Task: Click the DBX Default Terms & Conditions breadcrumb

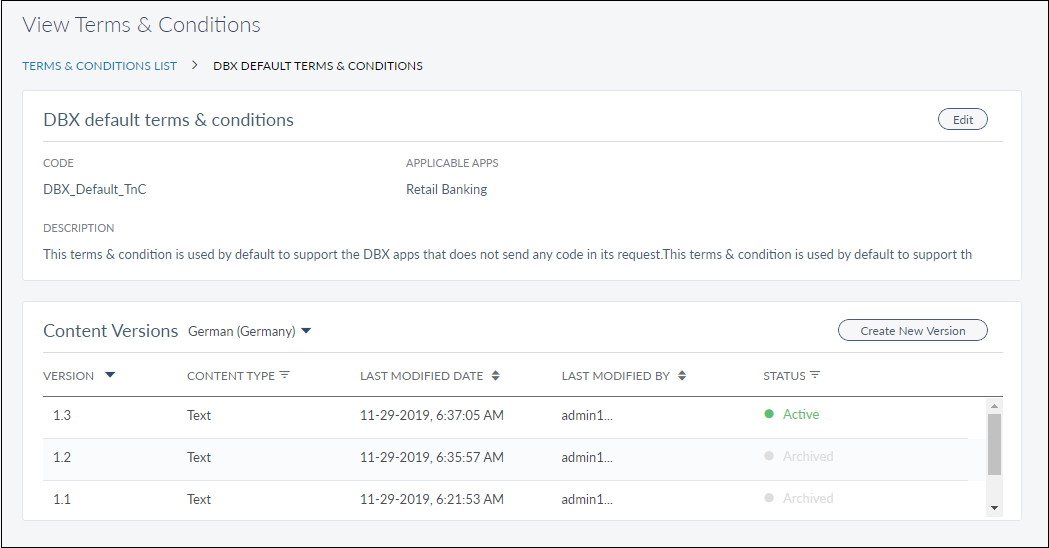Action: coord(318,66)
